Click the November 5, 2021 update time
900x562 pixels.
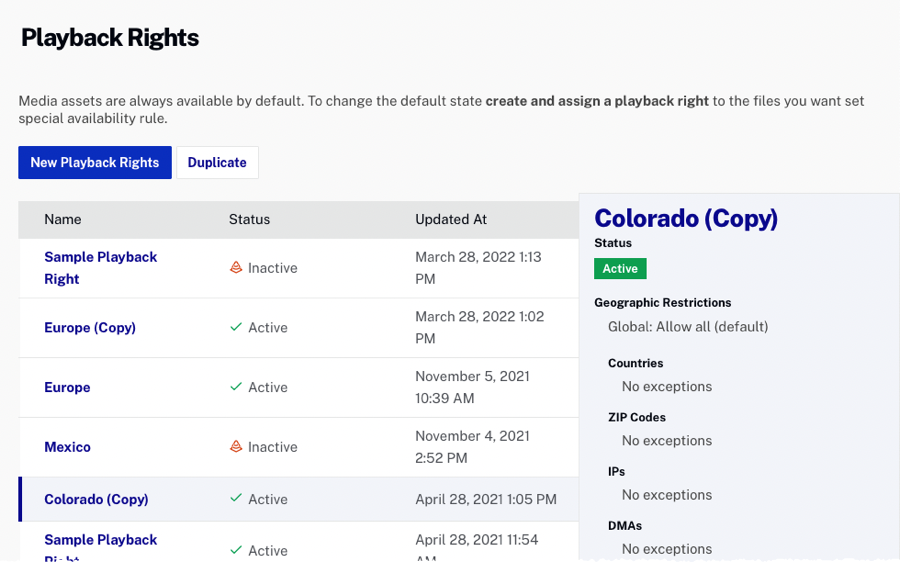[x=472, y=388]
